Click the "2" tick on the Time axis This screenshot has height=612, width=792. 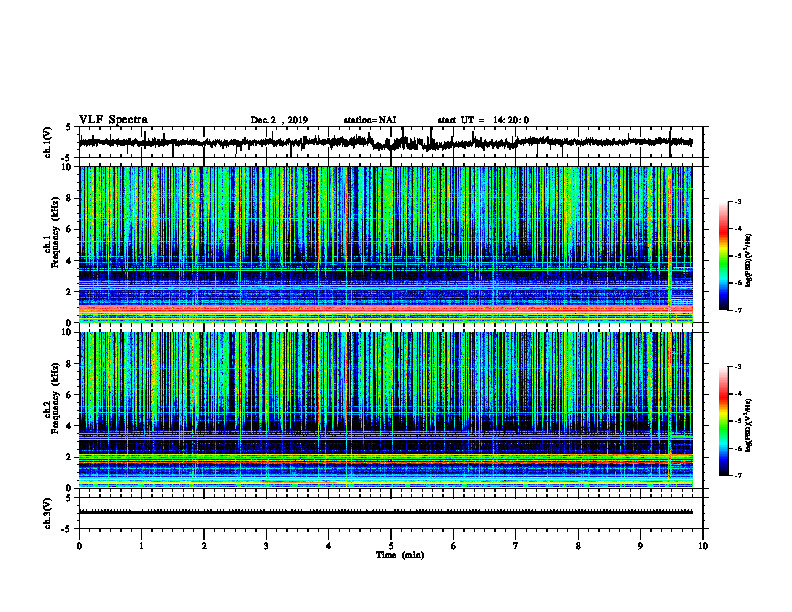tap(204, 546)
